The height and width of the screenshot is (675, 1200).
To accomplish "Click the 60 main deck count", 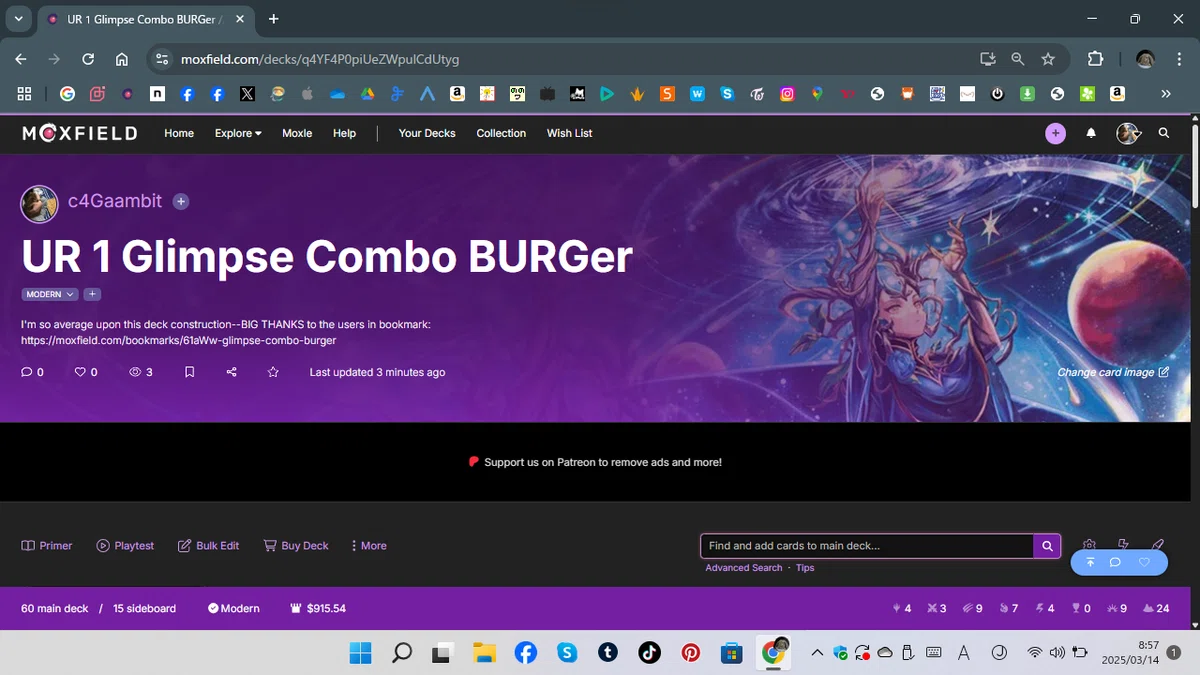I will (55, 608).
